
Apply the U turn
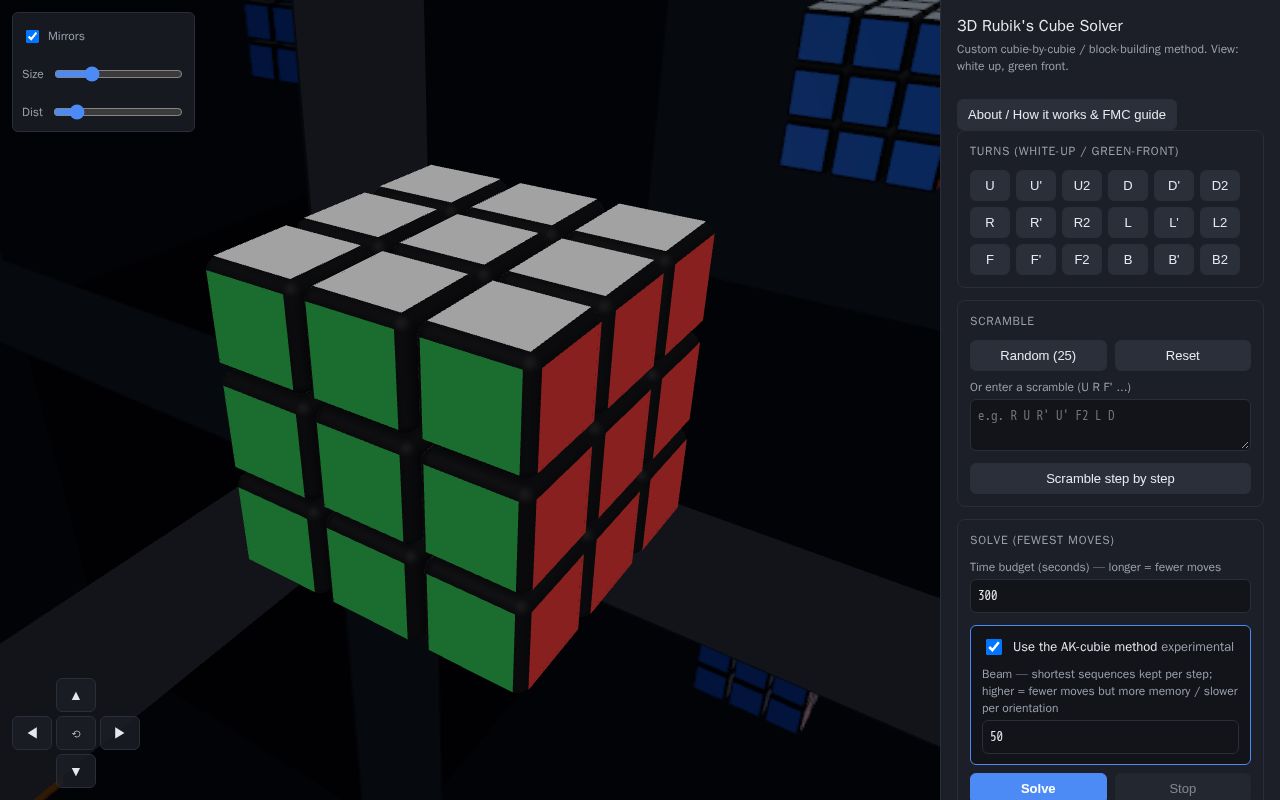(990, 185)
